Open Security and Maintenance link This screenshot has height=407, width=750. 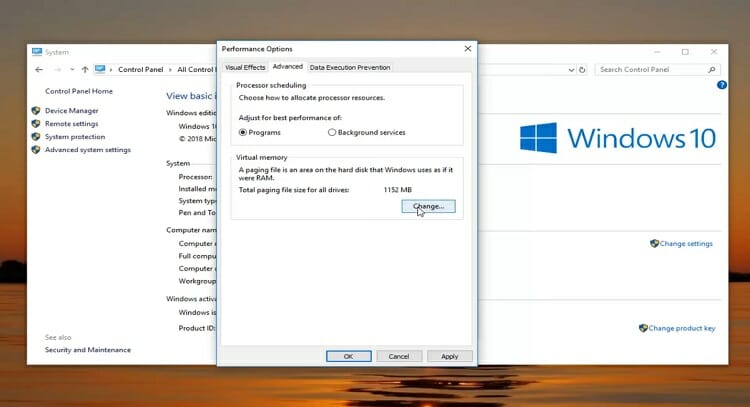click(88, 350)
